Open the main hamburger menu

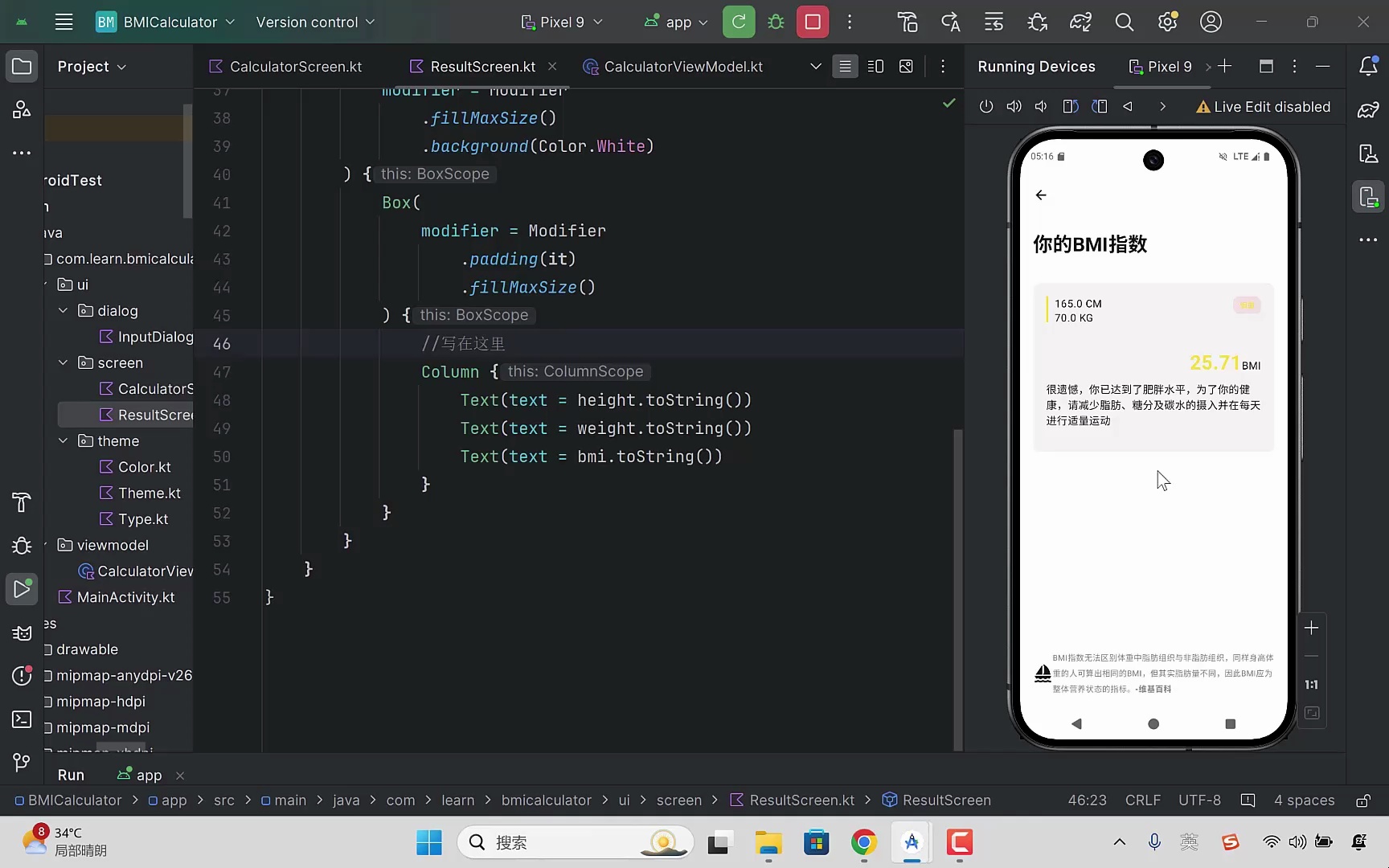[x=64, y=22]
